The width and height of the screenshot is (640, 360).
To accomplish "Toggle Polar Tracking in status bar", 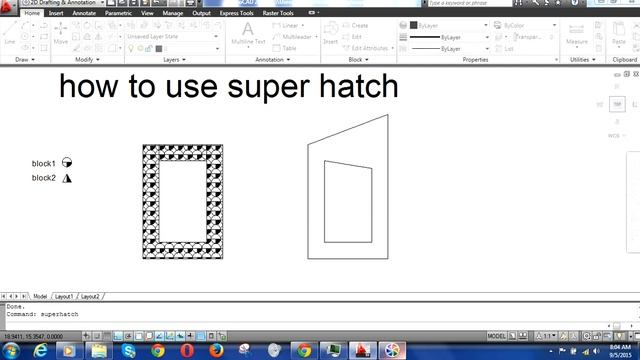I will 128,336.
